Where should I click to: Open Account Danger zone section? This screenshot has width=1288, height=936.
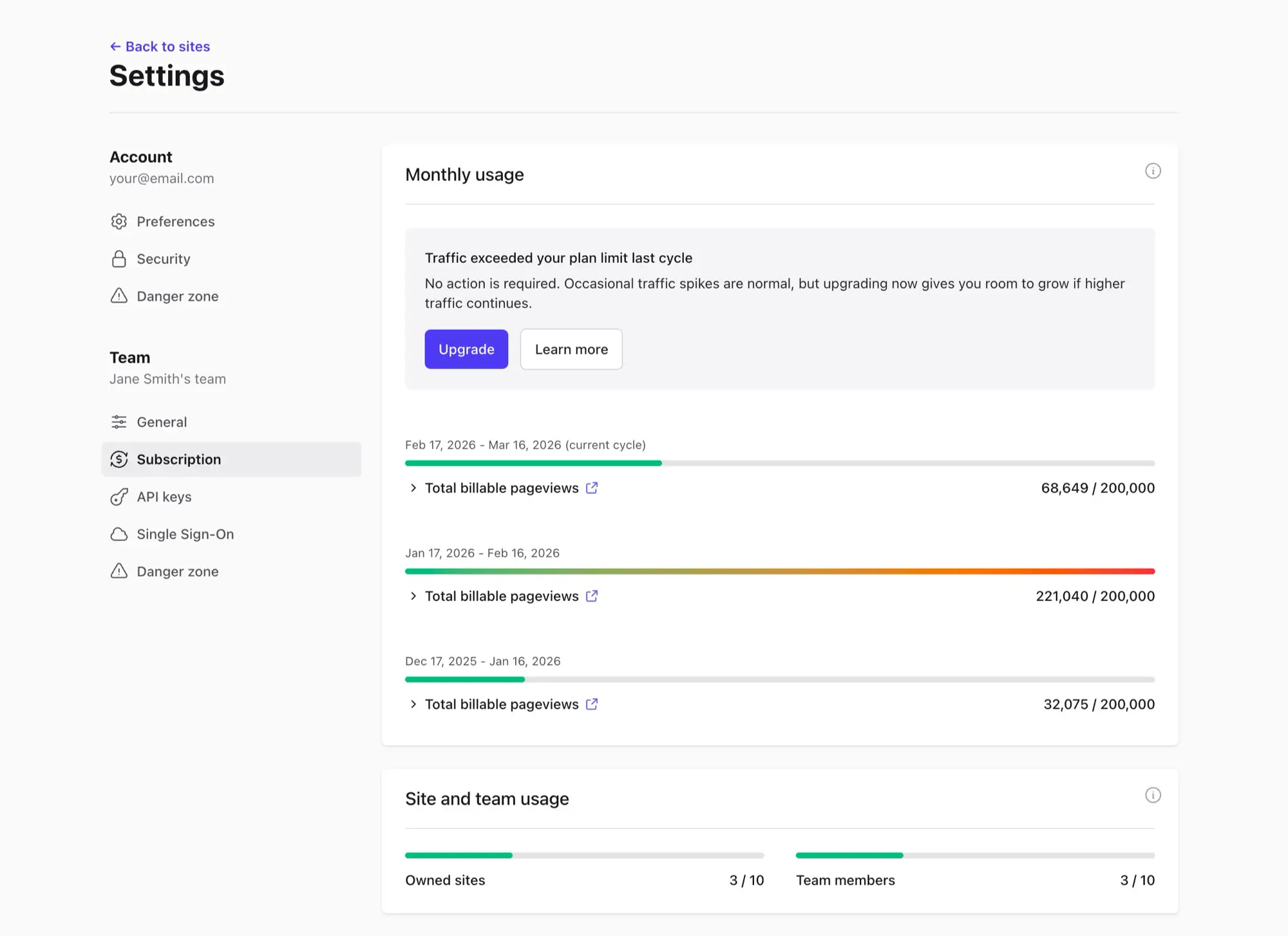(177, 296)
